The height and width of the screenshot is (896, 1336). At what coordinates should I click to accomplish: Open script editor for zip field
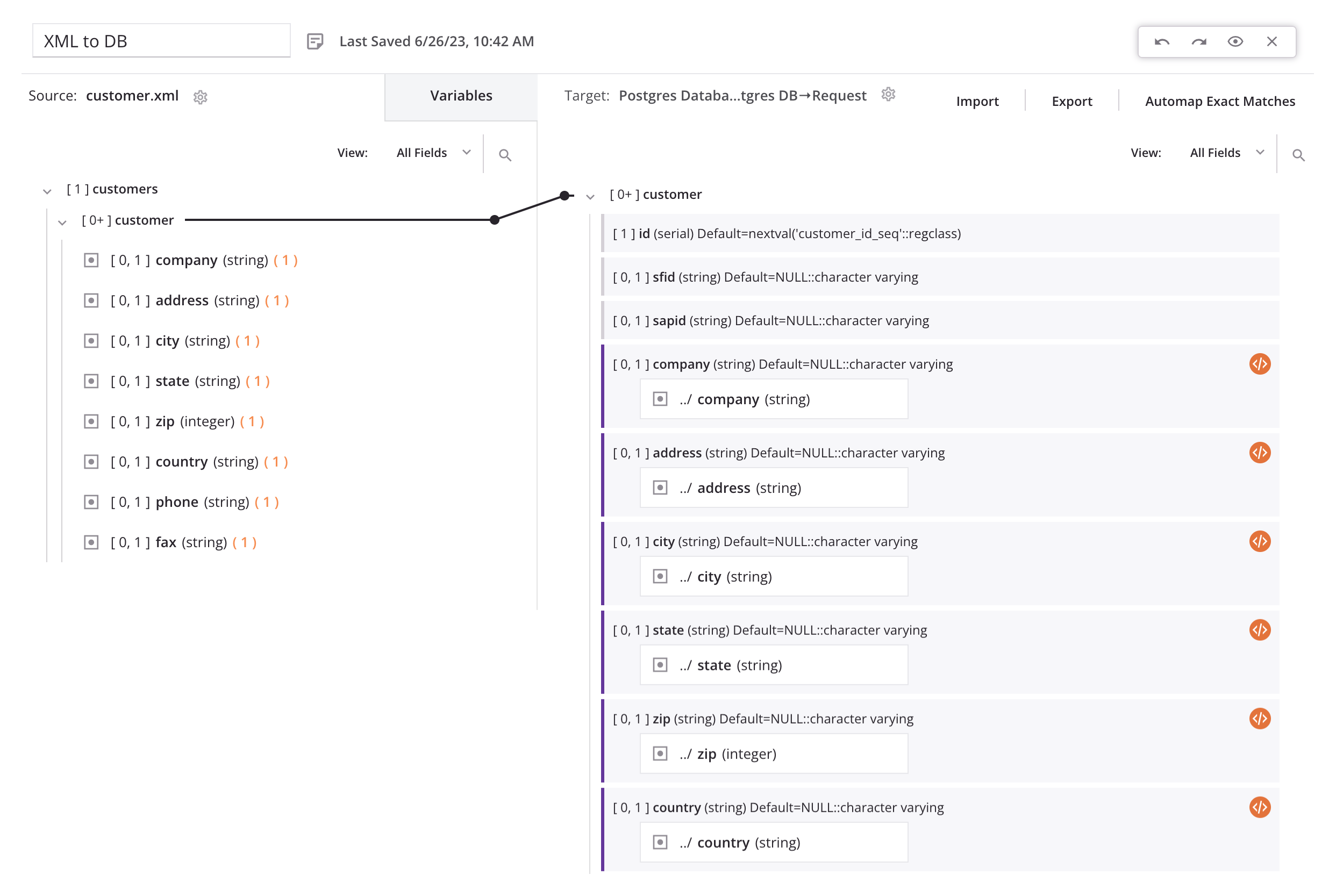coord(1259,718)
